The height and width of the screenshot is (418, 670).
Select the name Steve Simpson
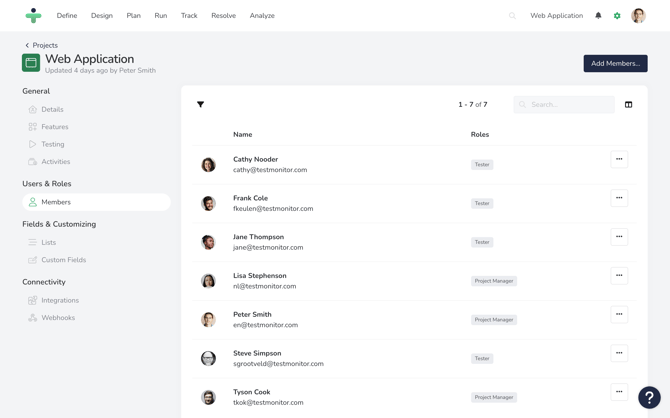pos(257,353)
